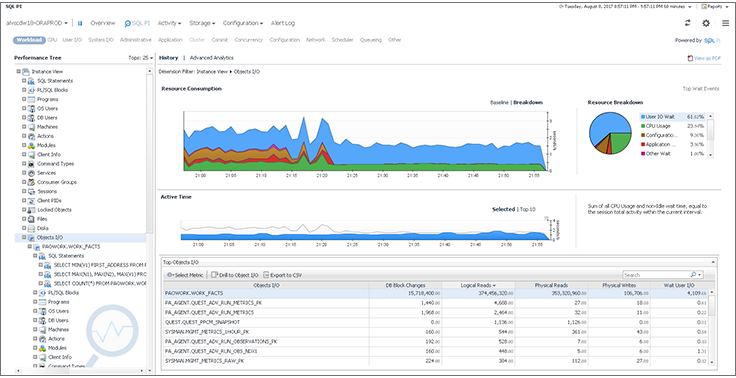Switch Resource Consumption chart to Breakdown
Image resolution: width=736 pixels, height=378 pixels.
(528, 102)
